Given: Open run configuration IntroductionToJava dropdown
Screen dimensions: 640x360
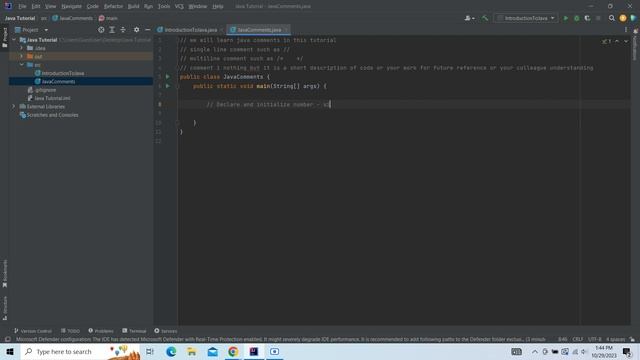Looking at the screenshot, I should [526, 18].
